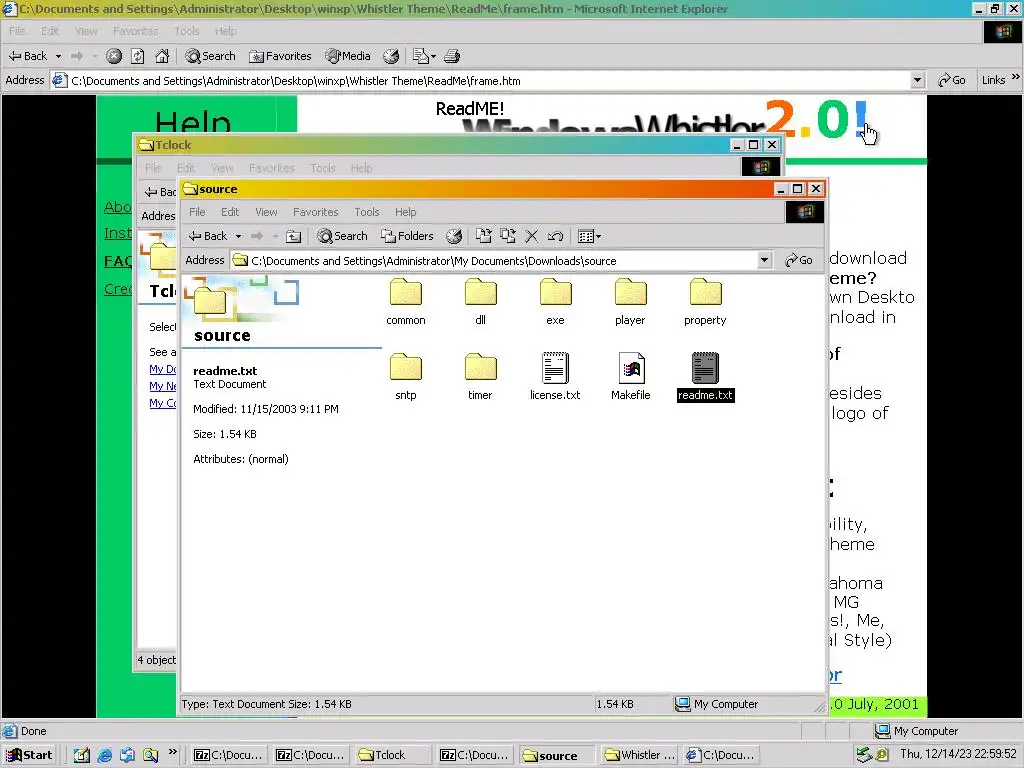Open Back history arrow in source window
Image resolution: width=1024 pixels, height=768 pixels.
(x=238, y=236)
